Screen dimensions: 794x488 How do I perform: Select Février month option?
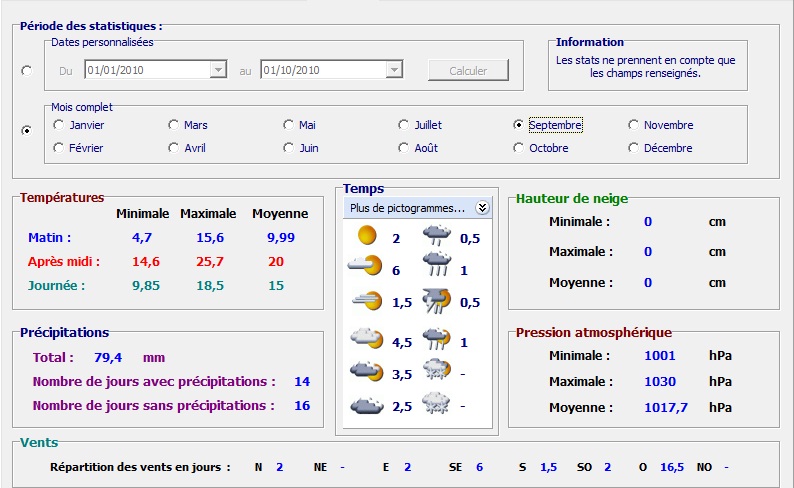pos(78,148)
